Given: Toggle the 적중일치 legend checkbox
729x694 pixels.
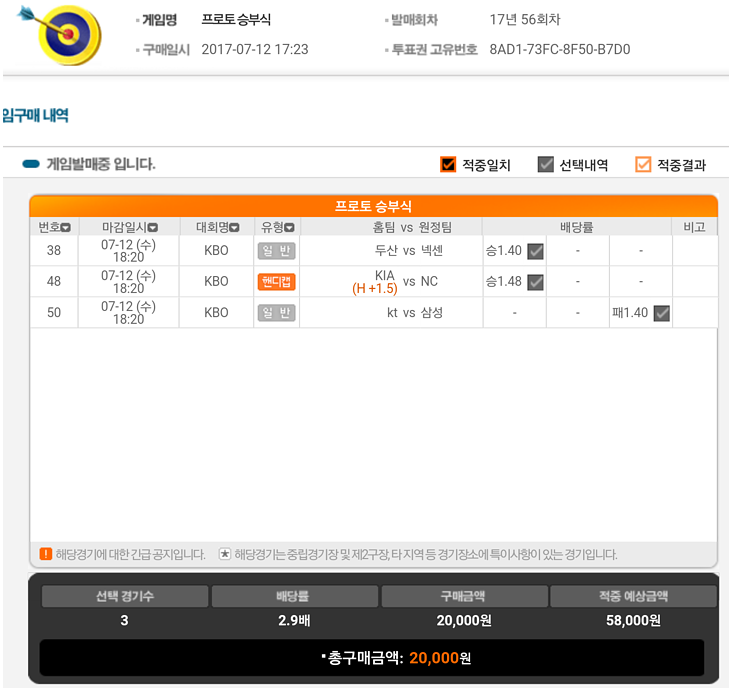Looking at the screenshot, I should [x=448, y=164].
